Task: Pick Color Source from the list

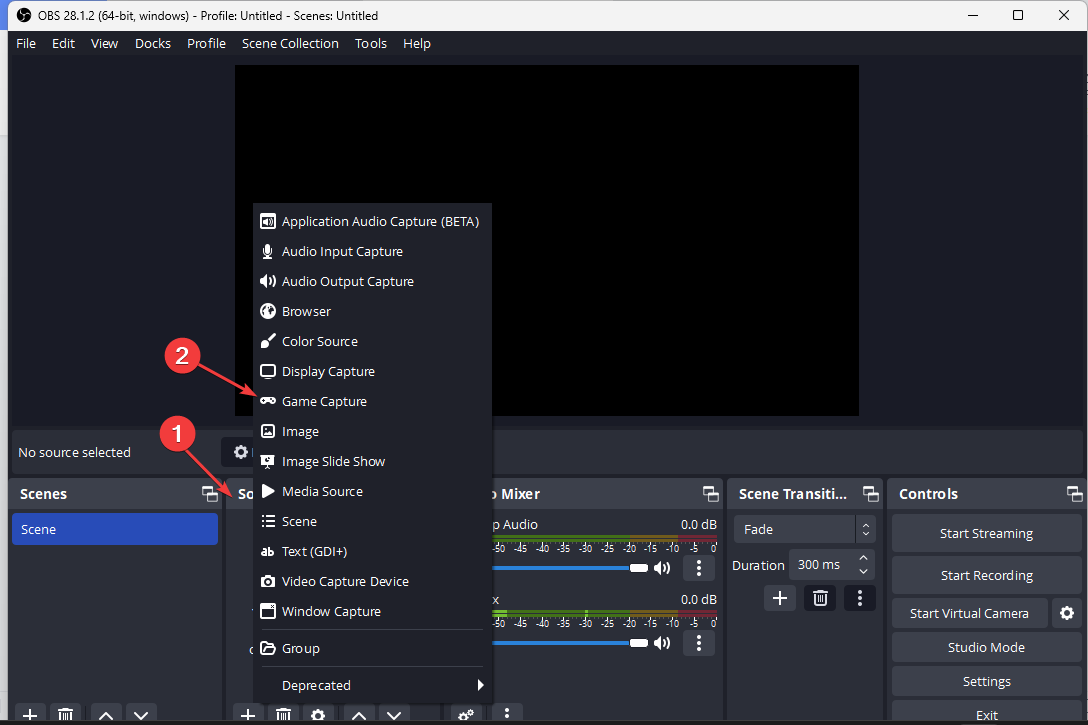Action: click(x=373, y=341)
